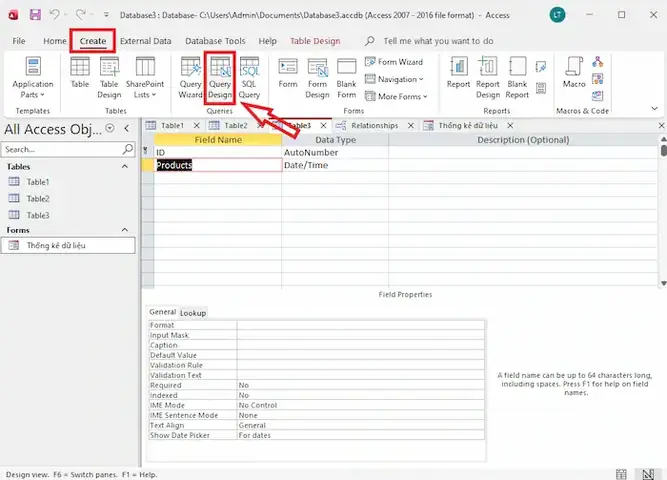Click the navigation pane Search box
667x480 pixels.
(68, 149)
